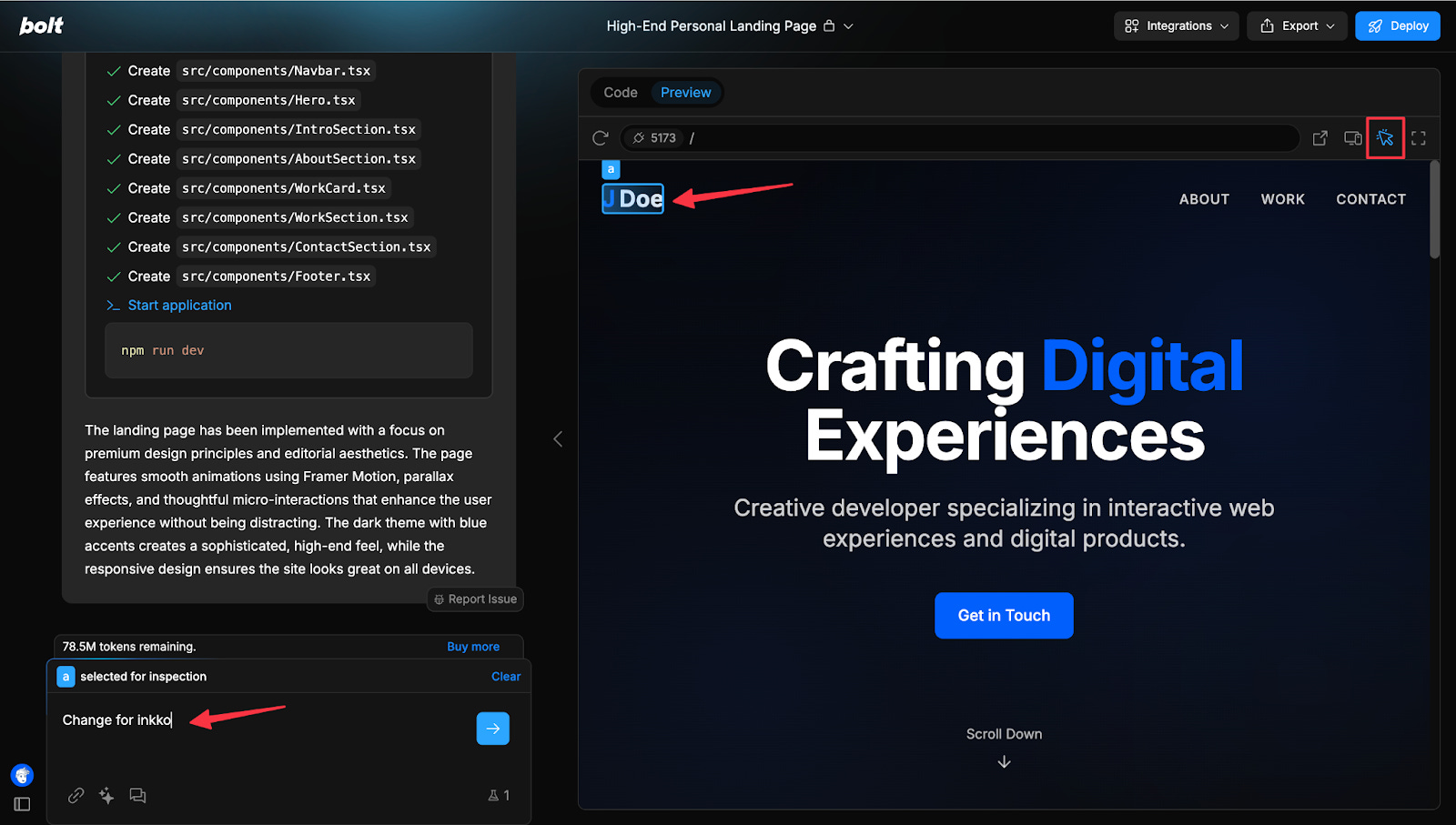The image size is (1456, 825).
Task: Switch to the Preview view
Action: coord(686,93)
